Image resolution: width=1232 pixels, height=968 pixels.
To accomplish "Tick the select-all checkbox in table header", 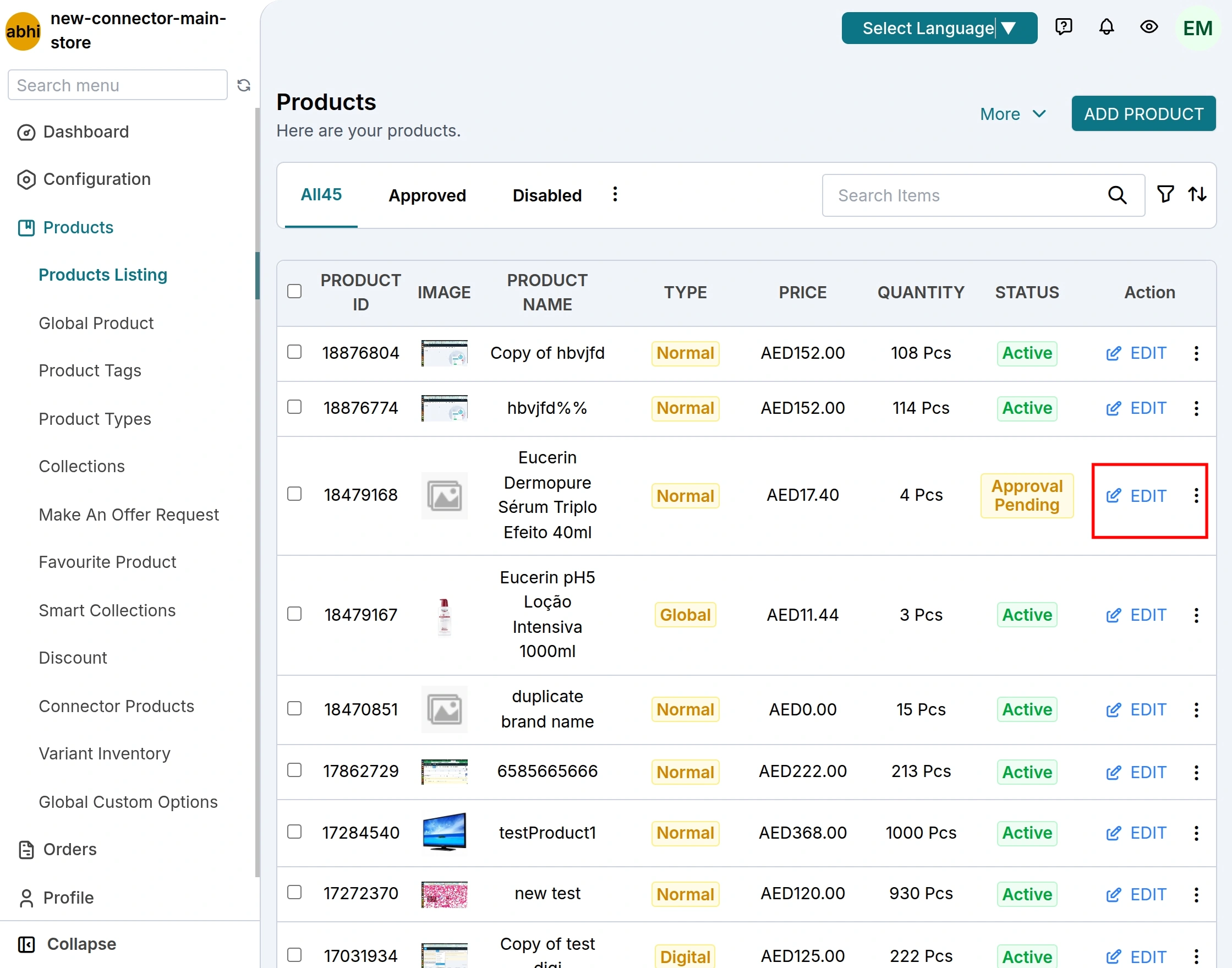I will 294,291.
